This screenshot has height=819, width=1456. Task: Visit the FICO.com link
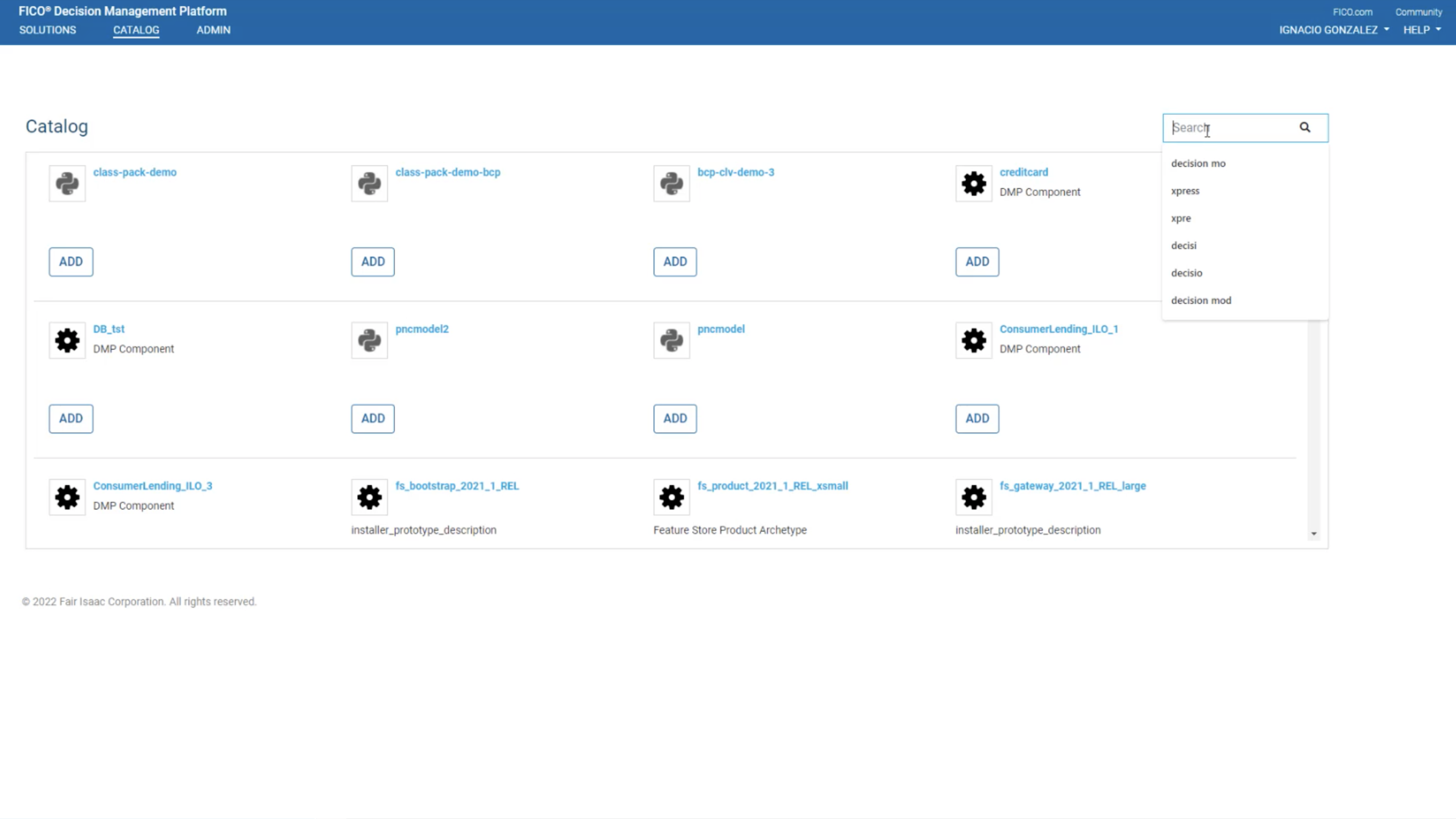(x=1352, y=12)
